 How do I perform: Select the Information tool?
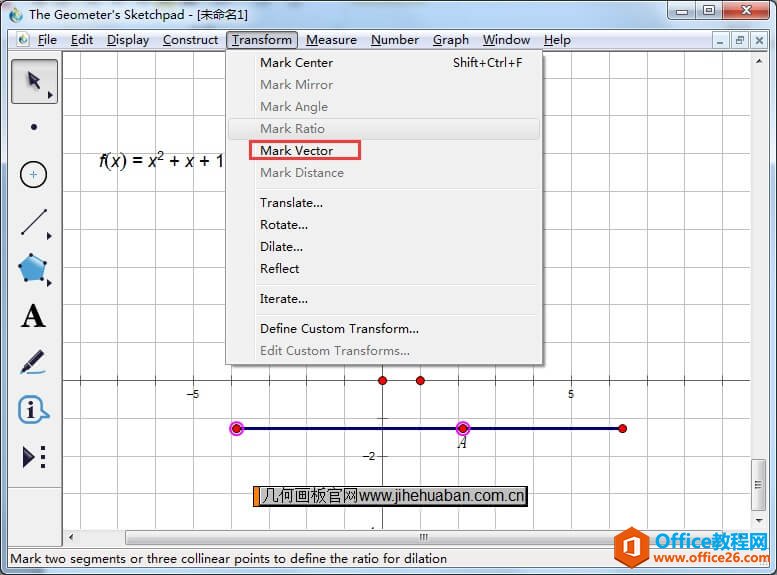pyautogui.click(x=33, y=409)
